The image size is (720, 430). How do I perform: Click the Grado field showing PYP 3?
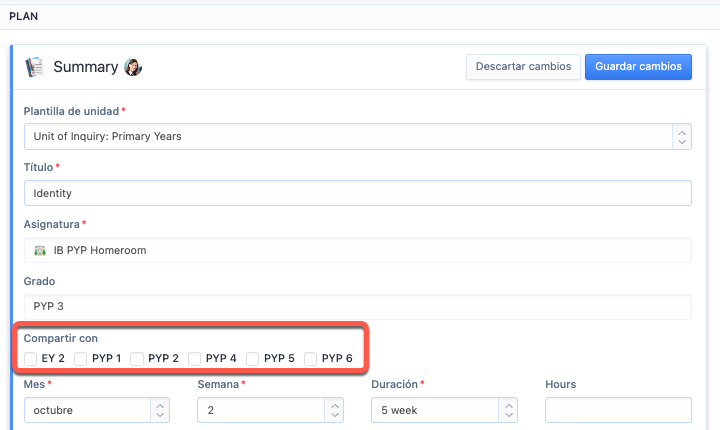357,307
